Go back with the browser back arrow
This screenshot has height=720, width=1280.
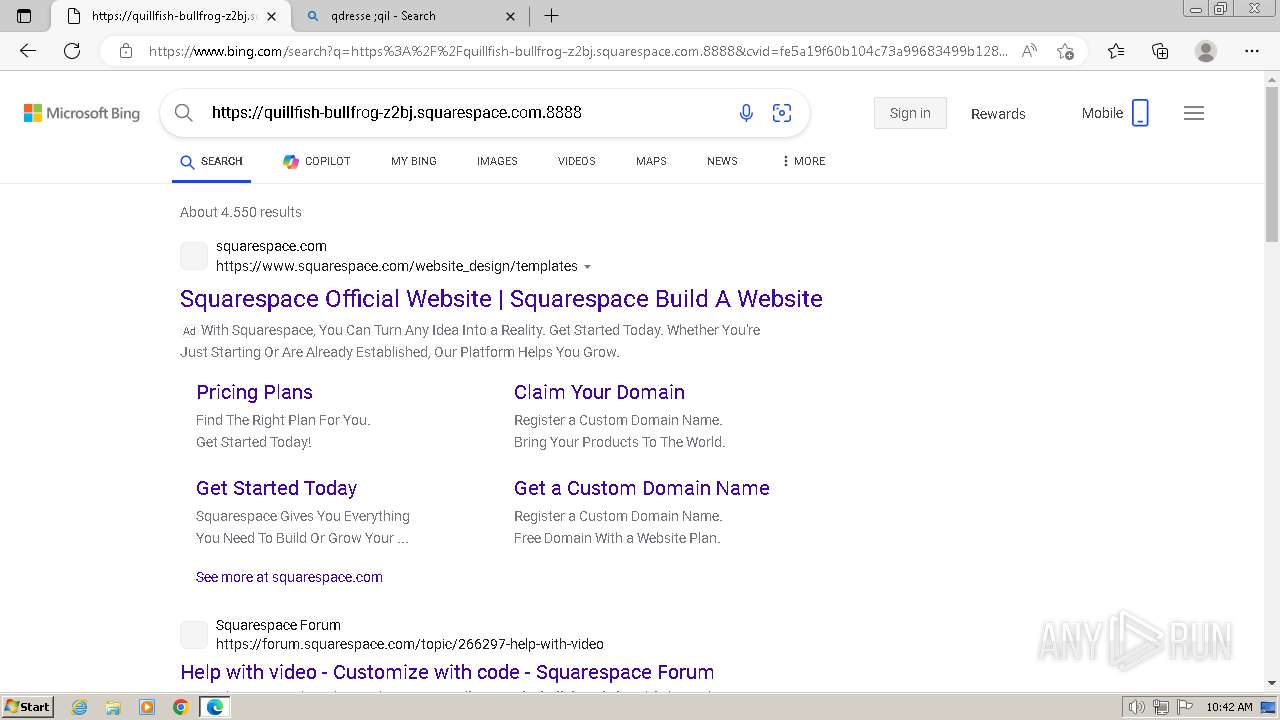tap(28, 51)
